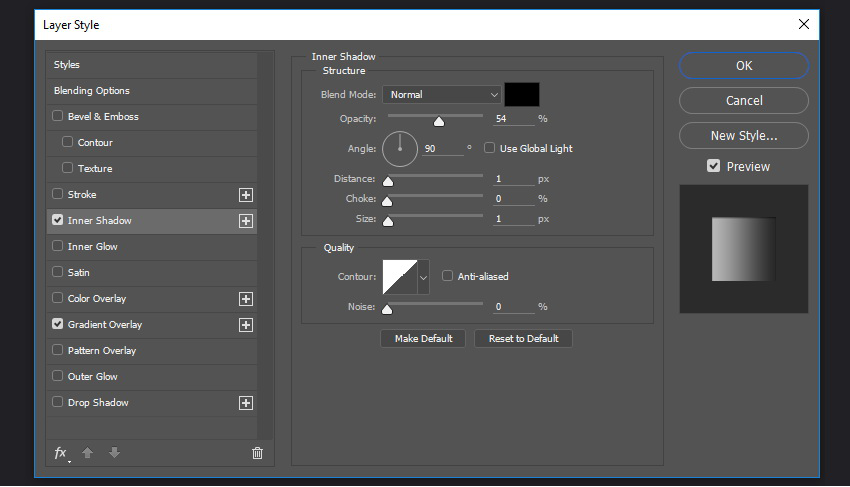Open the black shadow color swatch
The width and height of the screenshot is (850, 487).
pyautogui.click(x=521, y=94)
